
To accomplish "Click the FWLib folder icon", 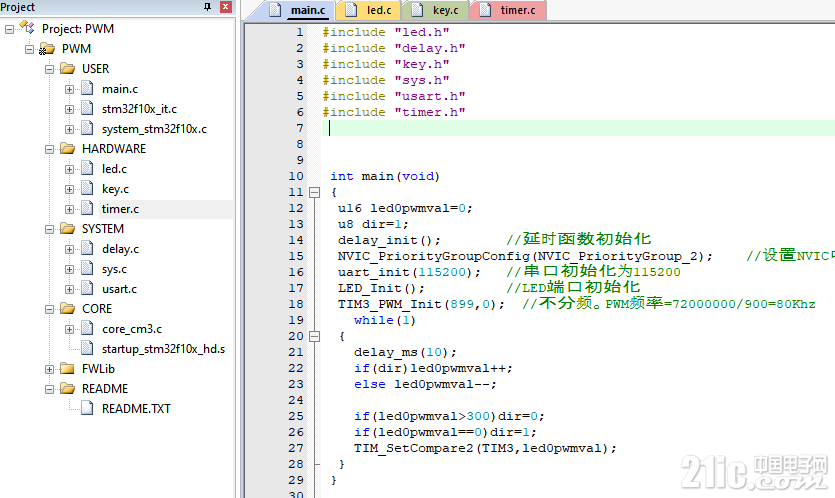I will coord(68,368).
